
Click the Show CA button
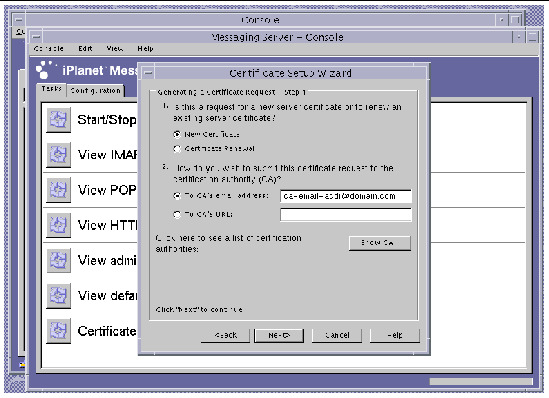[380, 243]
